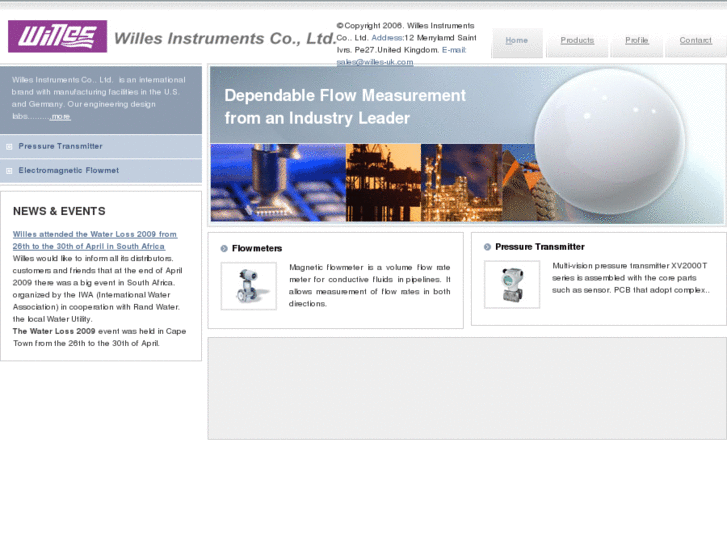Click the 'Multi-vision pressure transmitter XV2000T' description
Screen dimensions: 727x545
click(631, 278)
